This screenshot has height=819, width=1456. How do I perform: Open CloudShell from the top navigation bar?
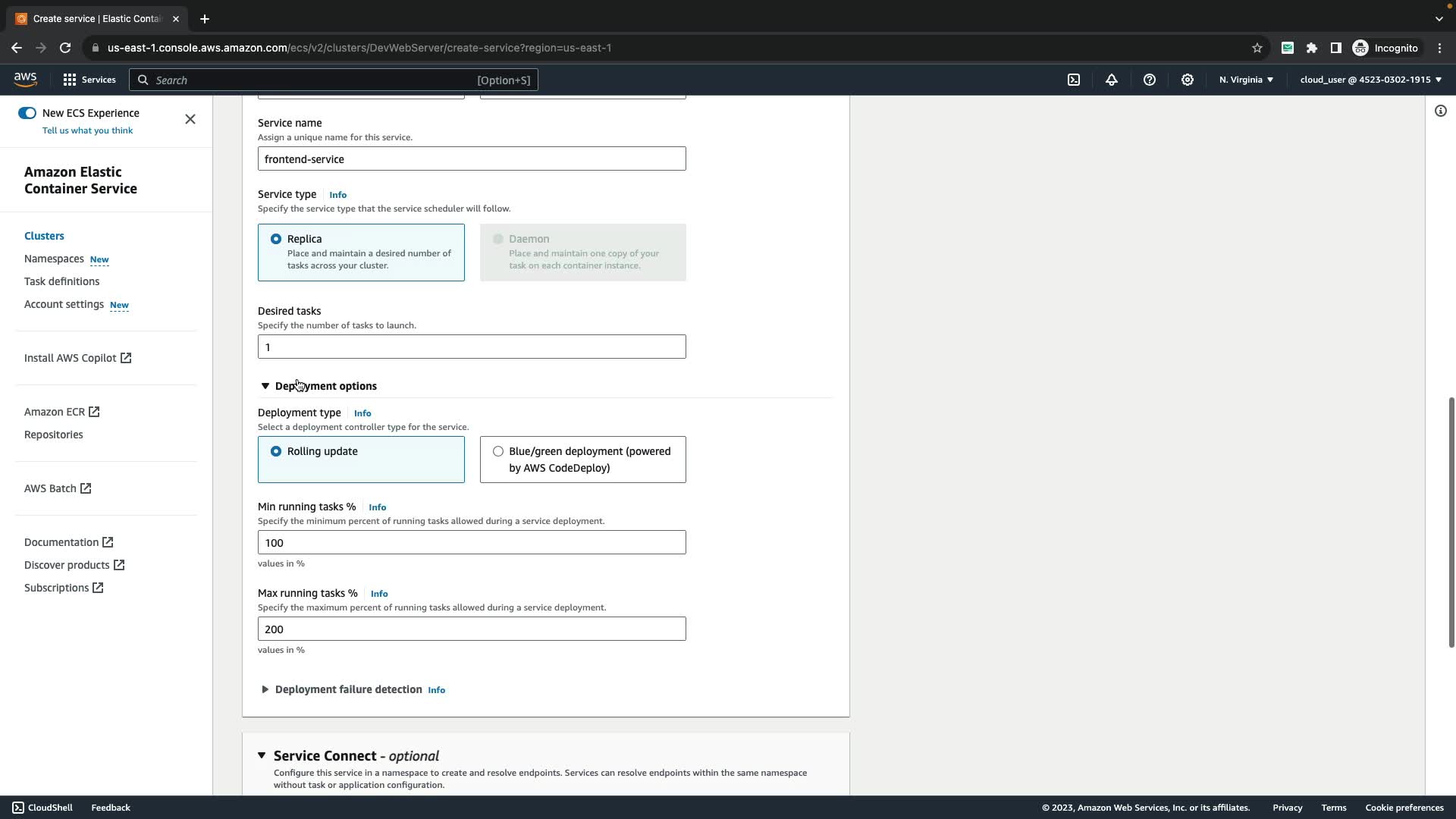[1074, 80]
